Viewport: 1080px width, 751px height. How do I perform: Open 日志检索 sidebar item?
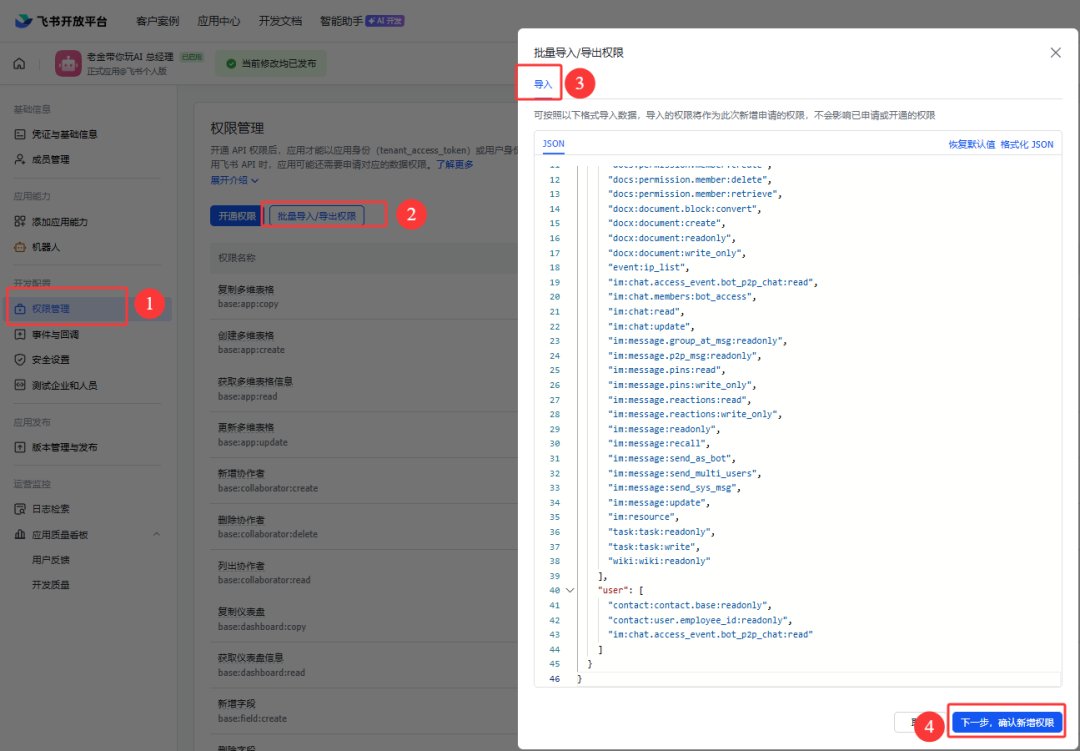[50, 509]
